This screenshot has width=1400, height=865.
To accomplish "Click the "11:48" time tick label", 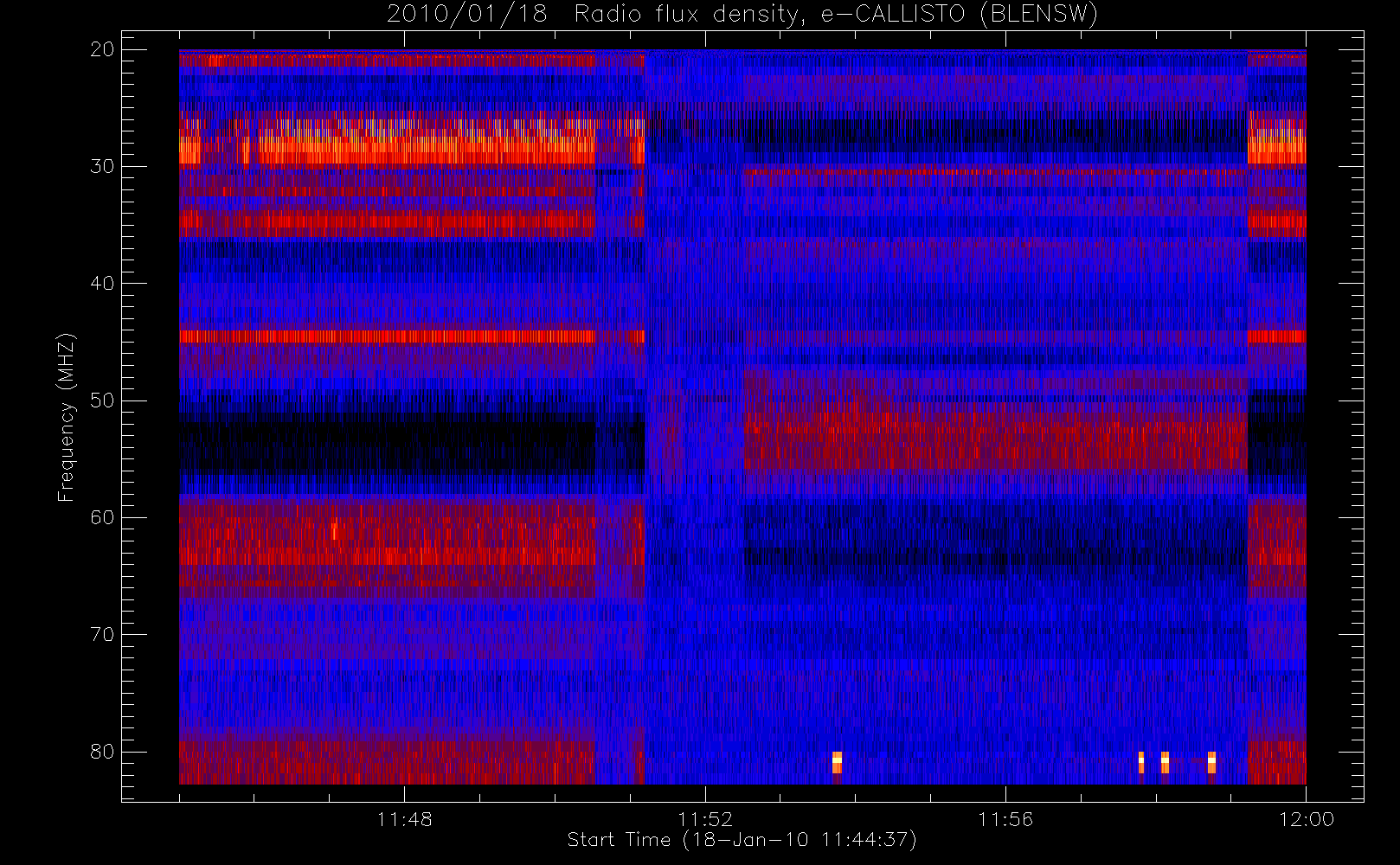I will coord(404,819).
